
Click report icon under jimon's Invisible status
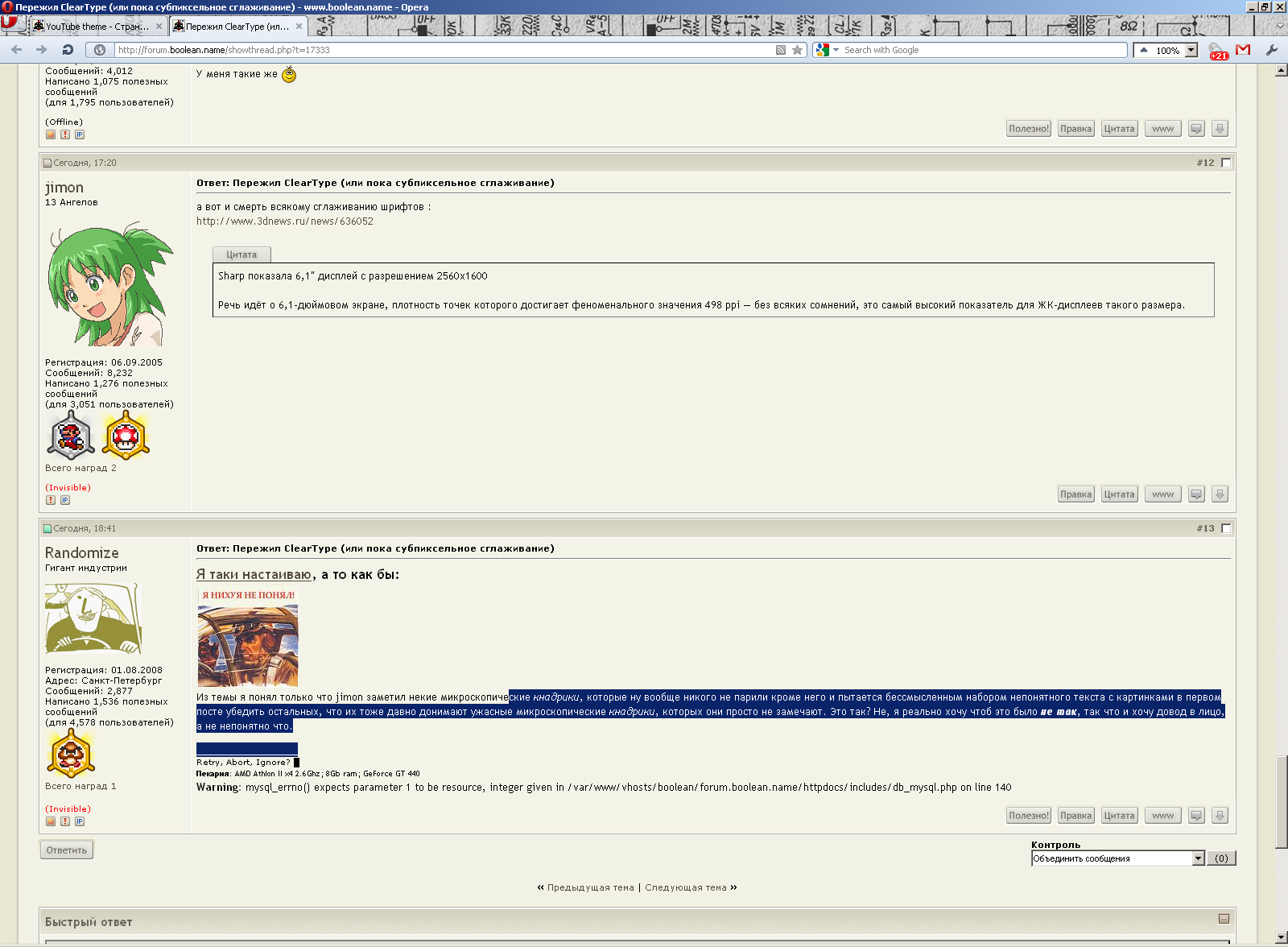click(51, 500)
